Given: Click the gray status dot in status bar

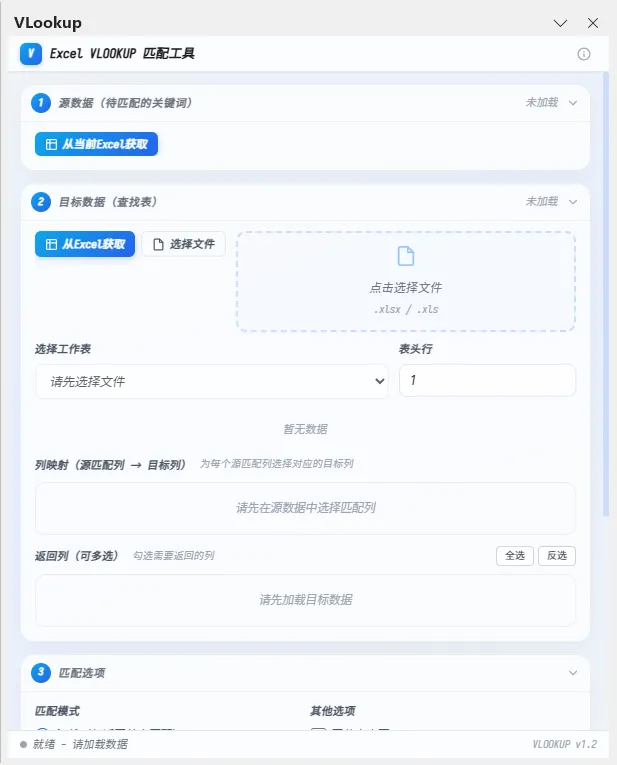Looking at the screenshot, I should pos(23,745).
